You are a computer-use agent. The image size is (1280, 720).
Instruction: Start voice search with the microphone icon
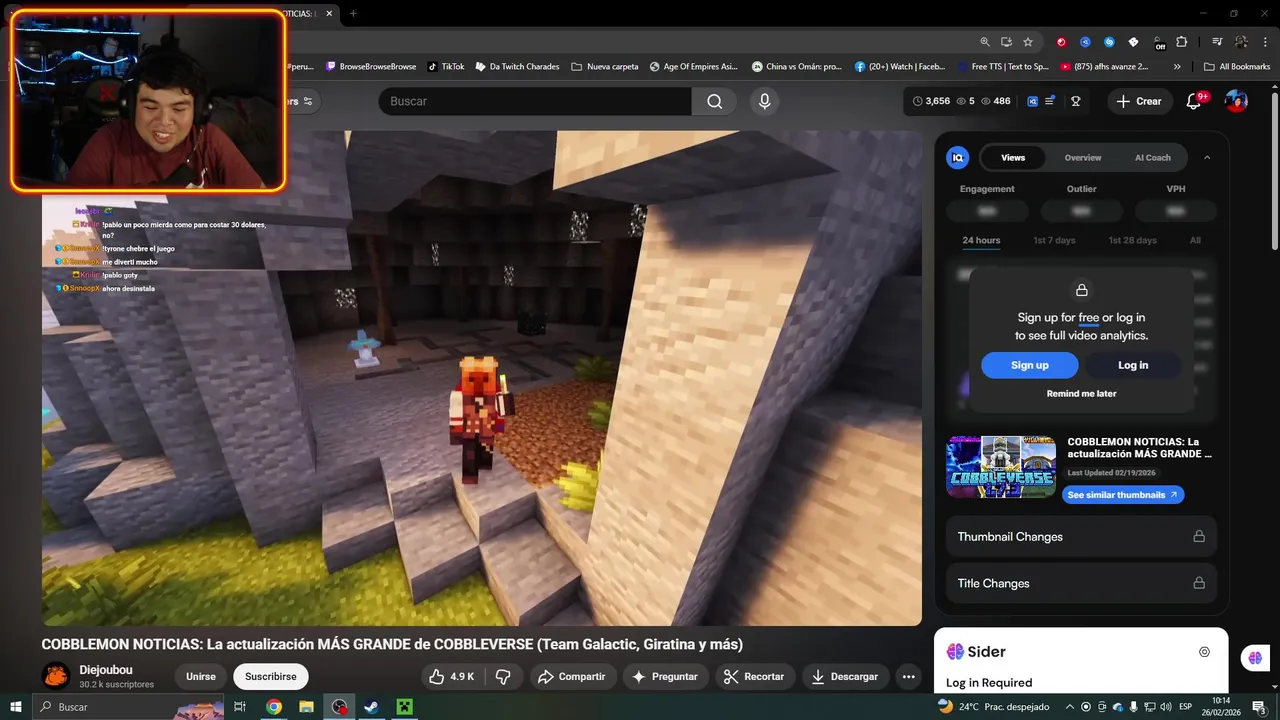pyautogui.click(x=764, y=101)
